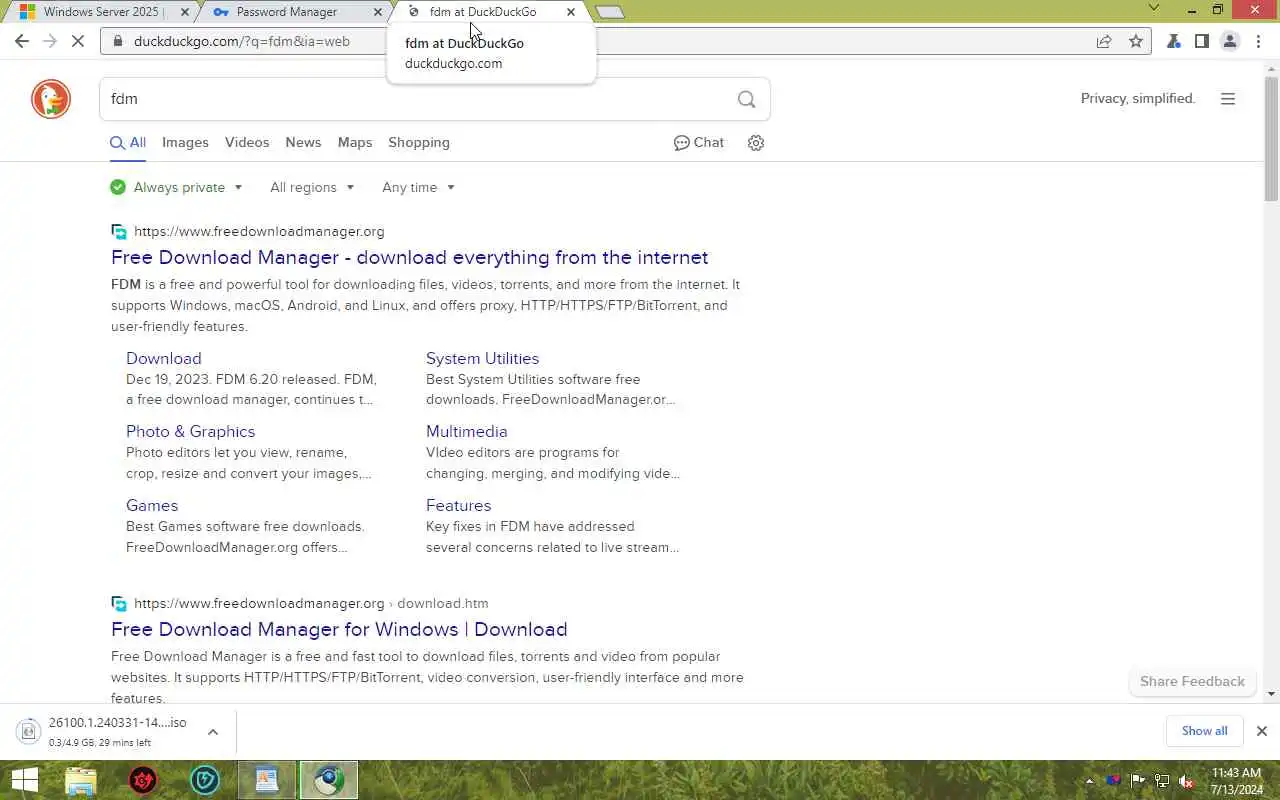
Task: Click the Share Feedback button
Action: click(1192, 682)
